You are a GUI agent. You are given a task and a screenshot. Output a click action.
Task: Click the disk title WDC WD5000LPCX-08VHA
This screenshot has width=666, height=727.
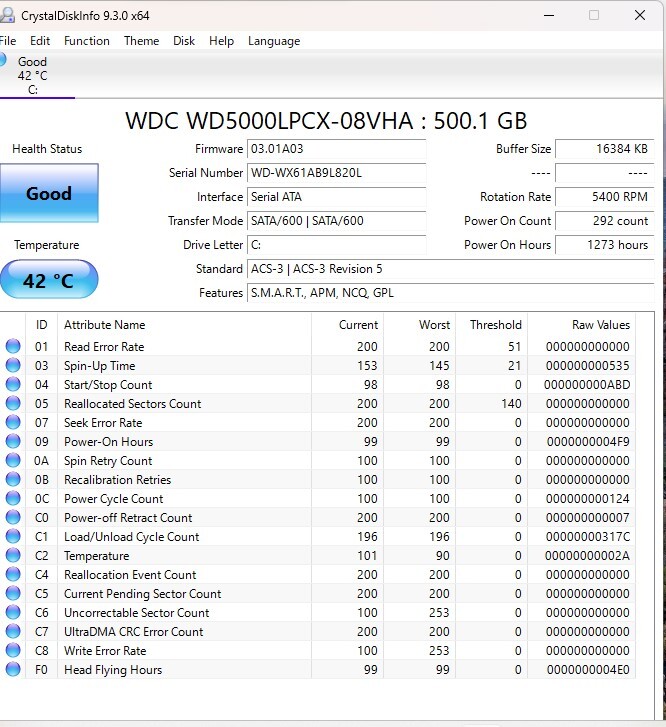click(269, 121)
